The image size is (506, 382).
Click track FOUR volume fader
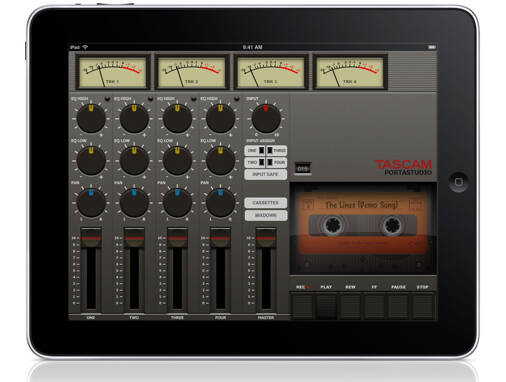[x=220, y=238]
